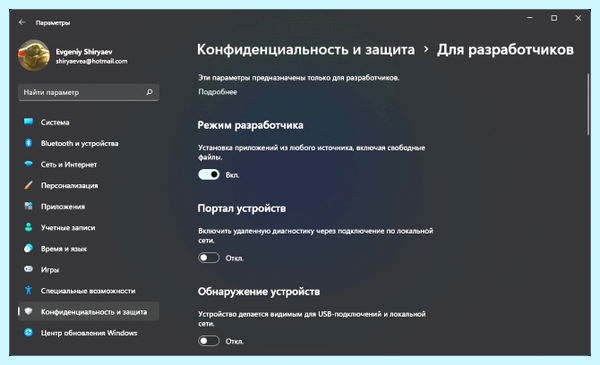
Task: Select Конфиденциальность и защита in sidebar
Action: pos(89,311)
